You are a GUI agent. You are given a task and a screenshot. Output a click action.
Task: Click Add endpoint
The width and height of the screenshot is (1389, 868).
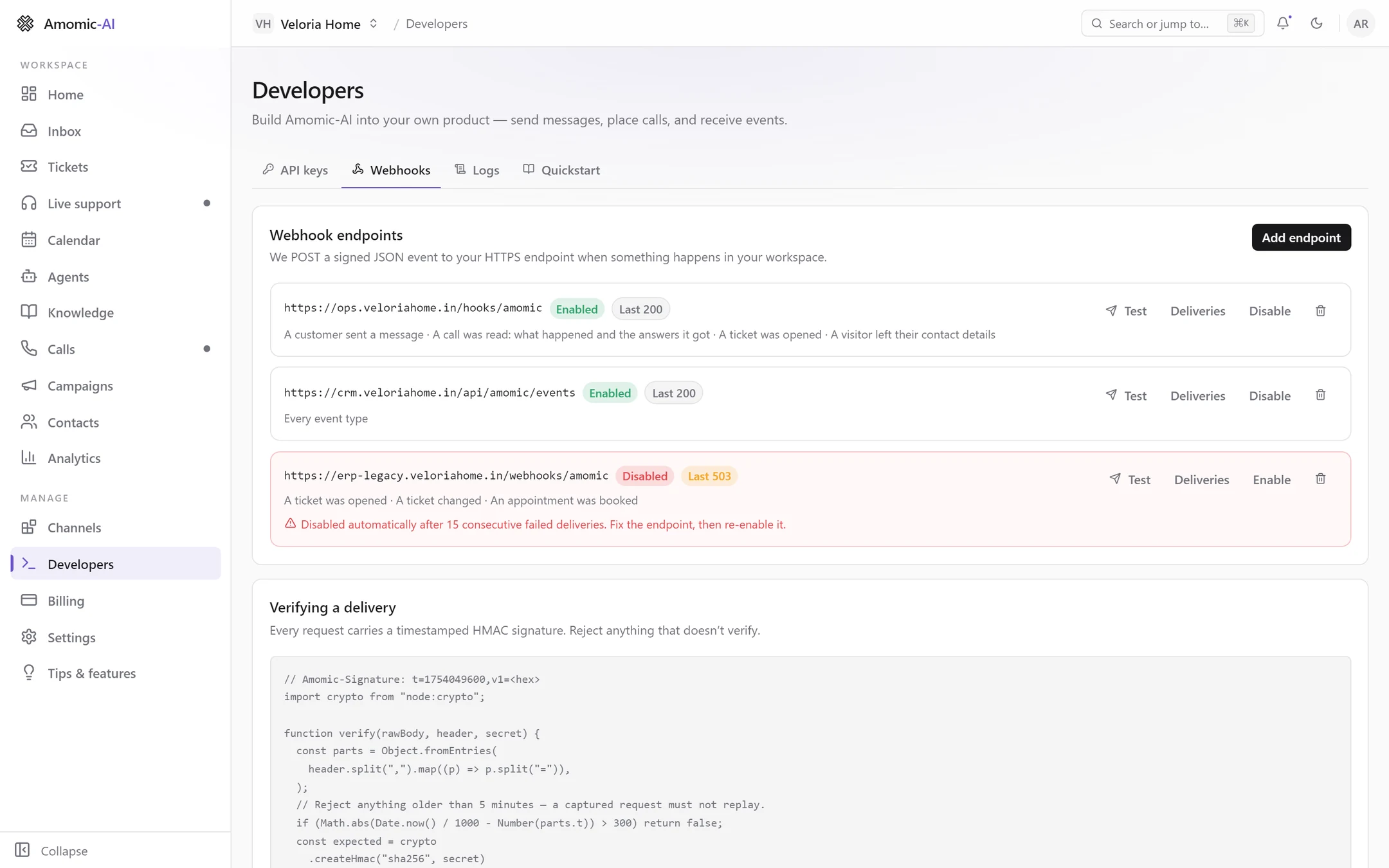click(1301, 237)
